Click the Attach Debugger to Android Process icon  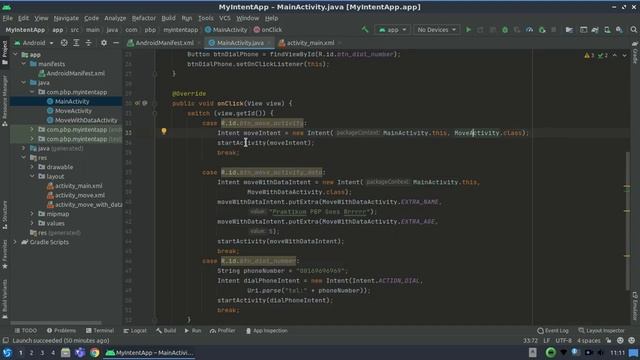tap(542, 30)
